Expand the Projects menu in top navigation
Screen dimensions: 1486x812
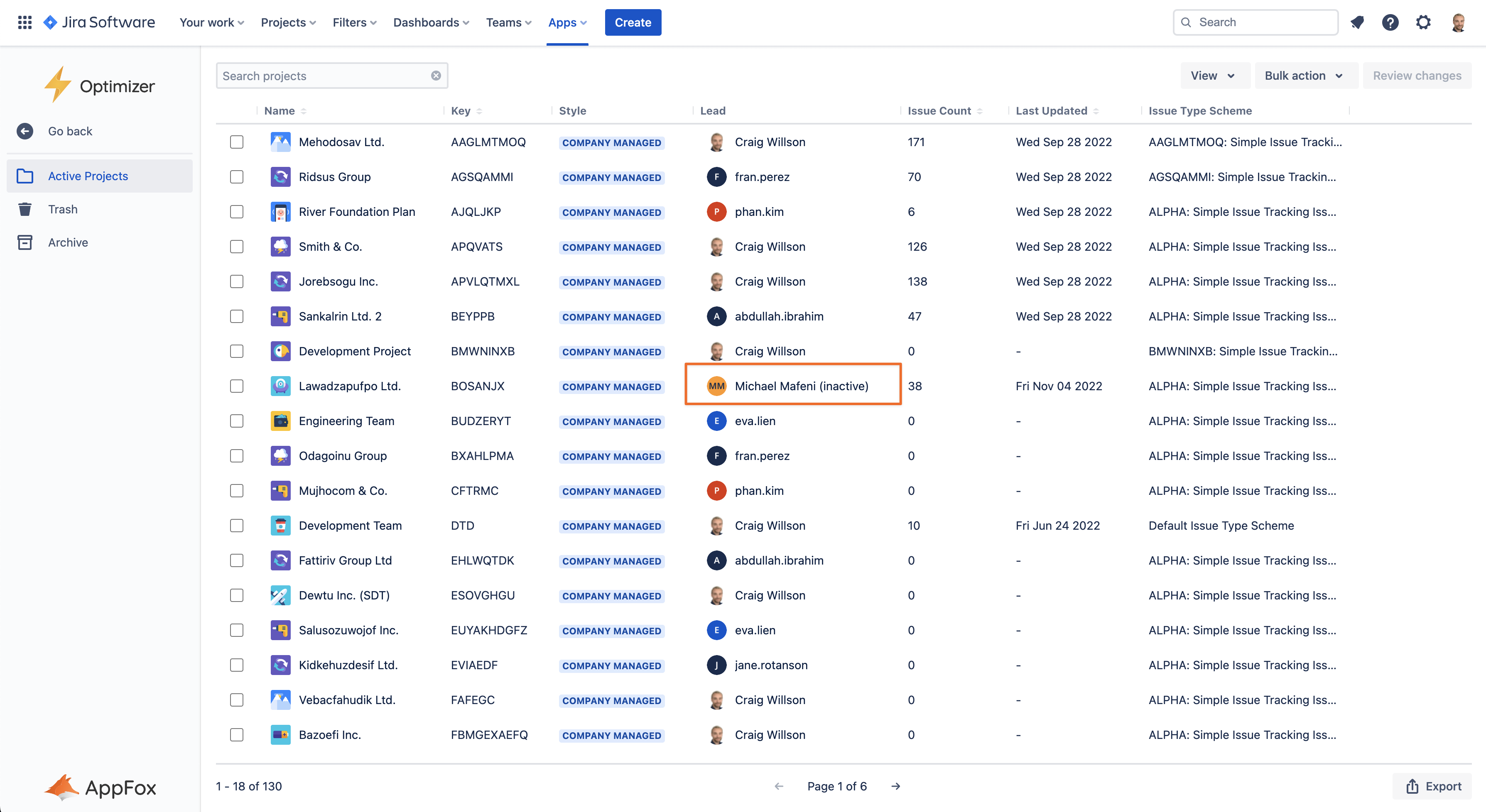pyautogui.click(x=287, y=22)
